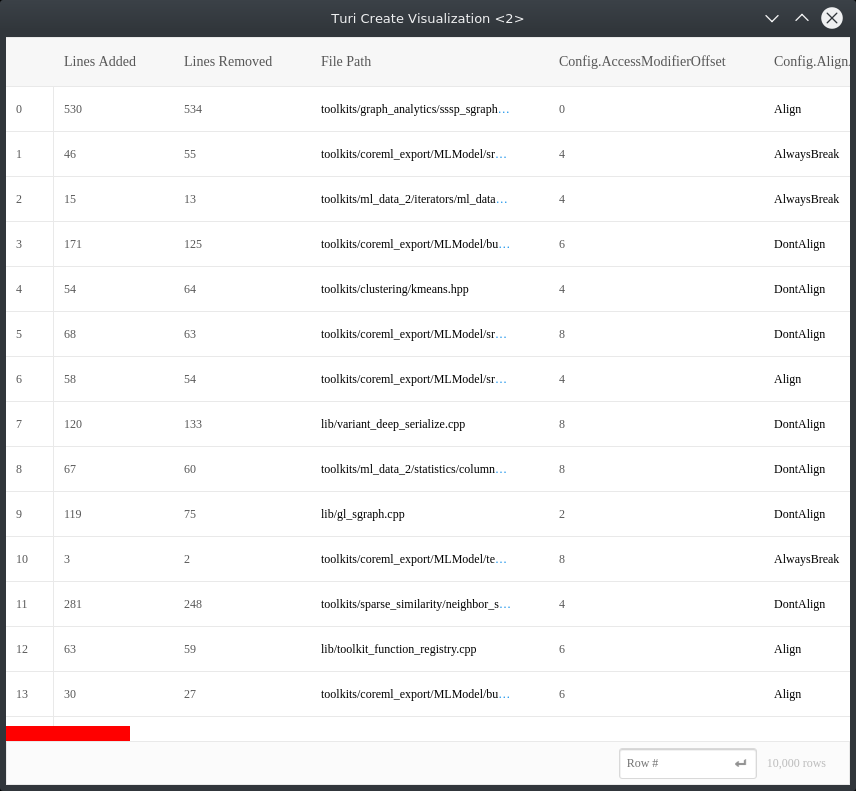Select file path toolkits/sparse_similarity/neighbor_s…
Image resolution: width=856 pixels, height=791 pixels.
[x=415, y=604]
